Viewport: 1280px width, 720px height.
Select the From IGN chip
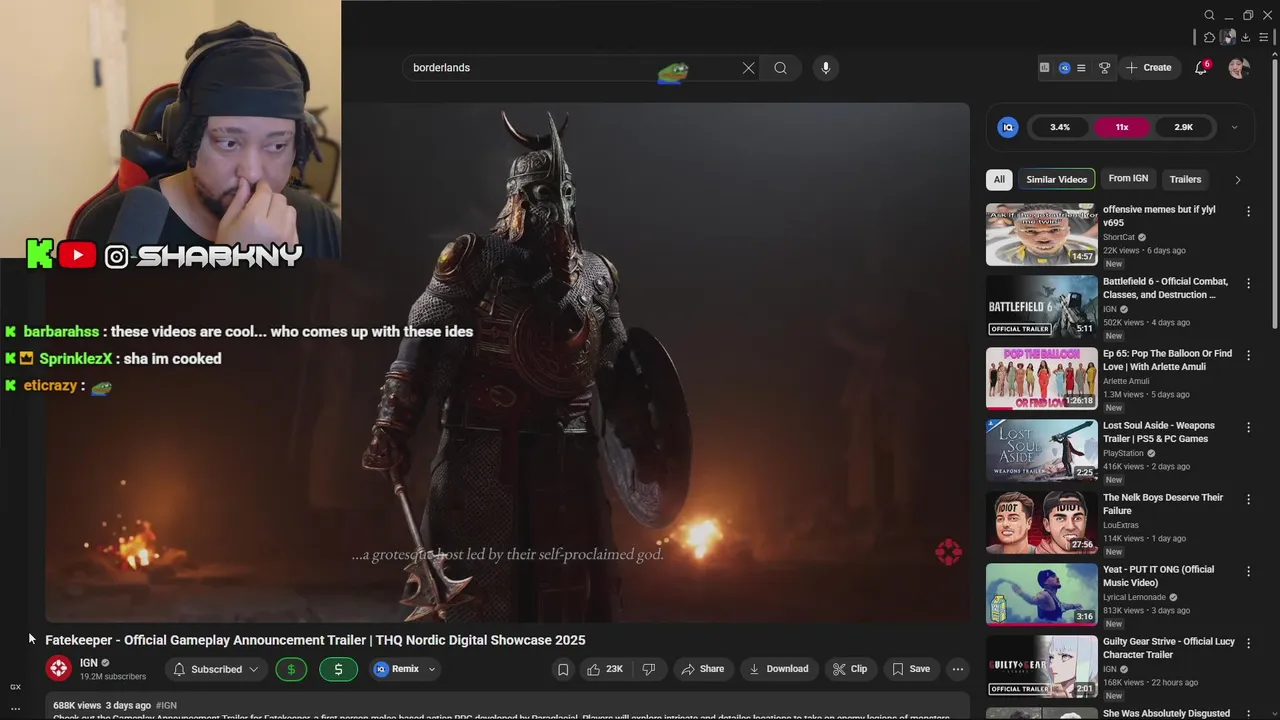[1128, 179]
